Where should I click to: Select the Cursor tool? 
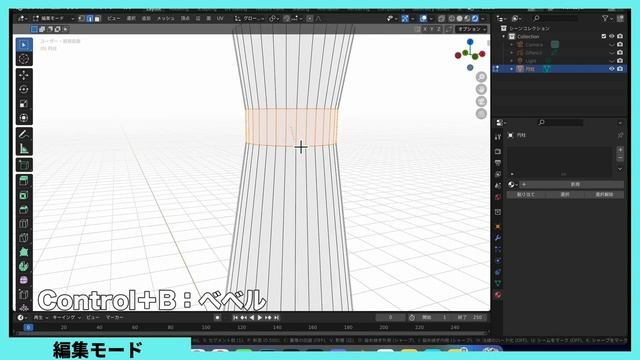[x=24, y=59]
